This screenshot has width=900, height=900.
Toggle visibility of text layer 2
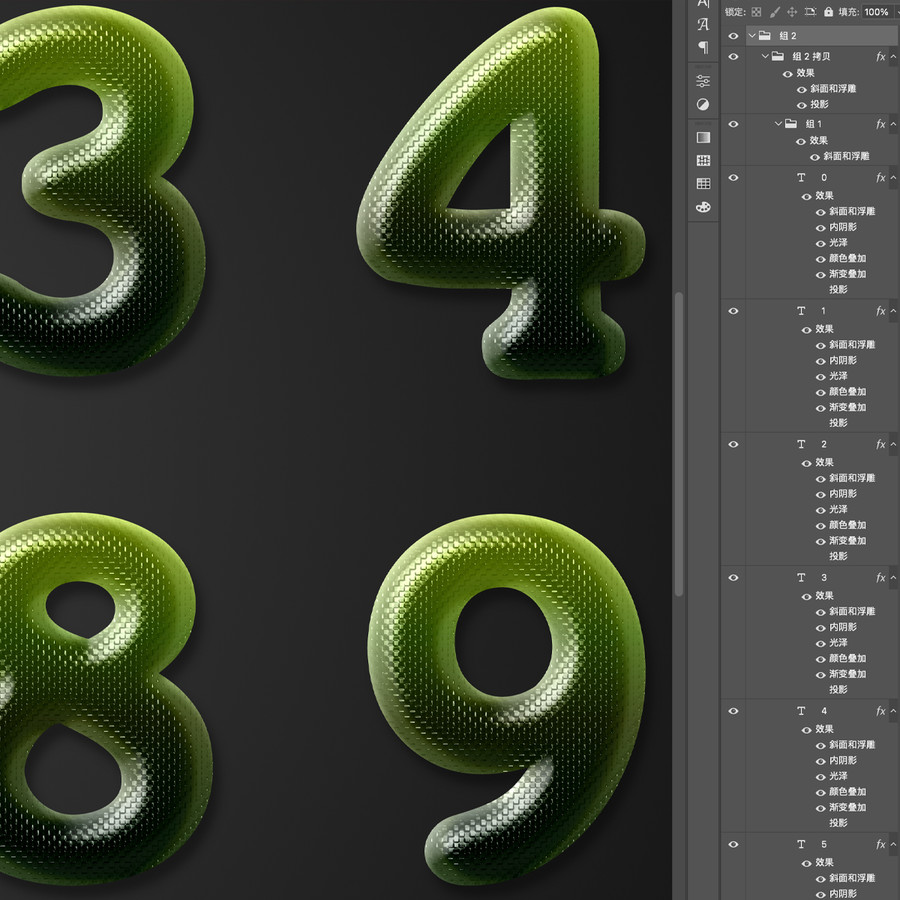click(733, 444)
